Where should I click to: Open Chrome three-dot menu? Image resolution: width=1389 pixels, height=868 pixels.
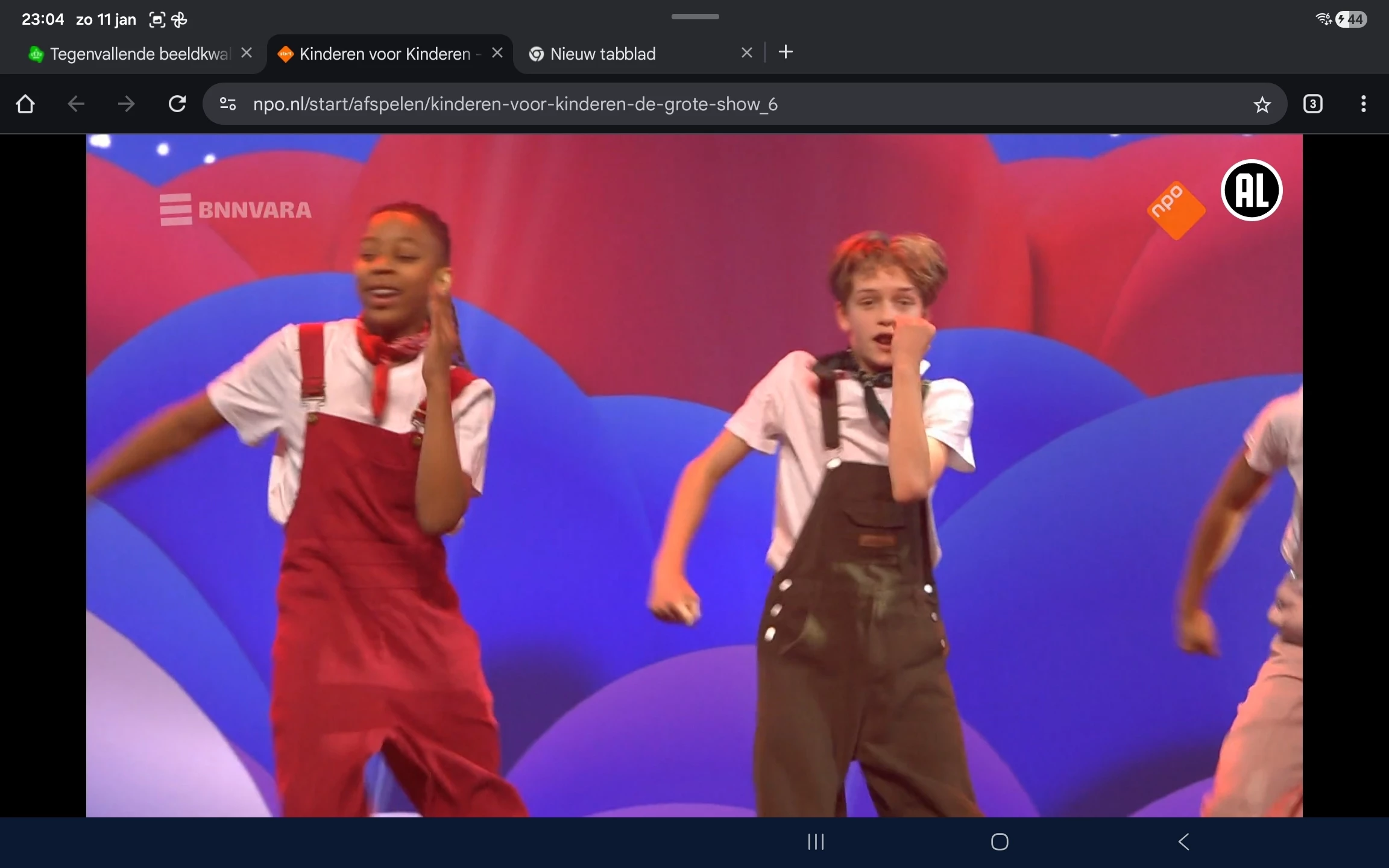pos(1363,104)
